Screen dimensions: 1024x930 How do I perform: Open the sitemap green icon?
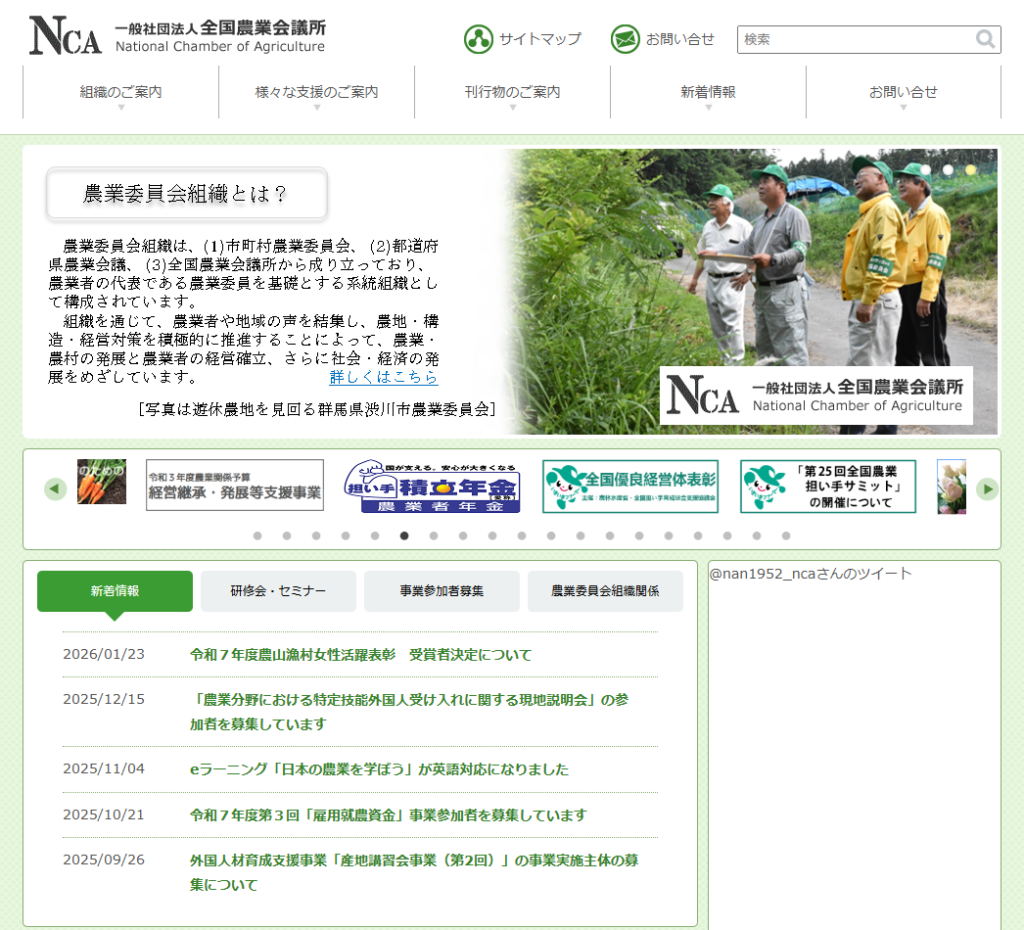478,39
